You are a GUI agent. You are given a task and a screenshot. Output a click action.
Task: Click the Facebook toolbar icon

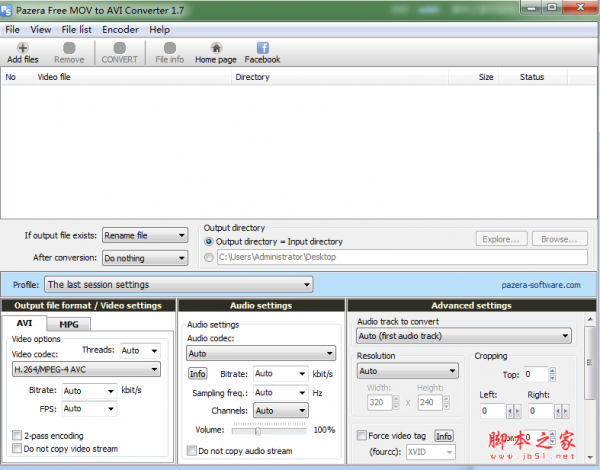pos(262,52)
